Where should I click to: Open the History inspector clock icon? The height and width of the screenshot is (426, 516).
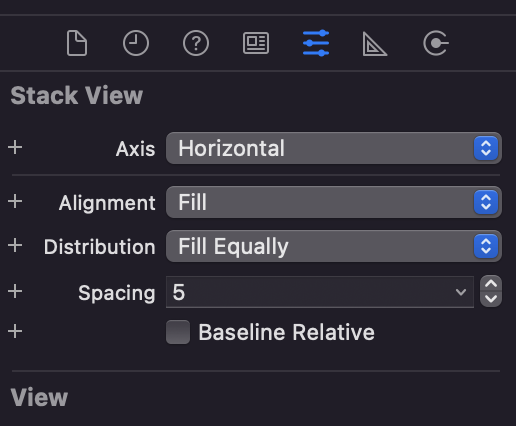click(x=136, y=43)
